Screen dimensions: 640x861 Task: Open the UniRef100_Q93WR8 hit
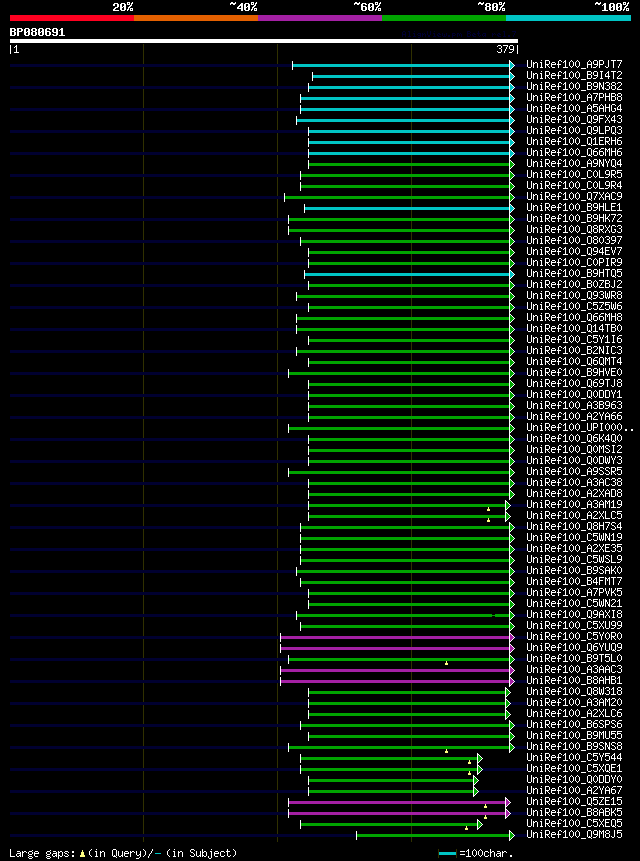click(574, 295)
